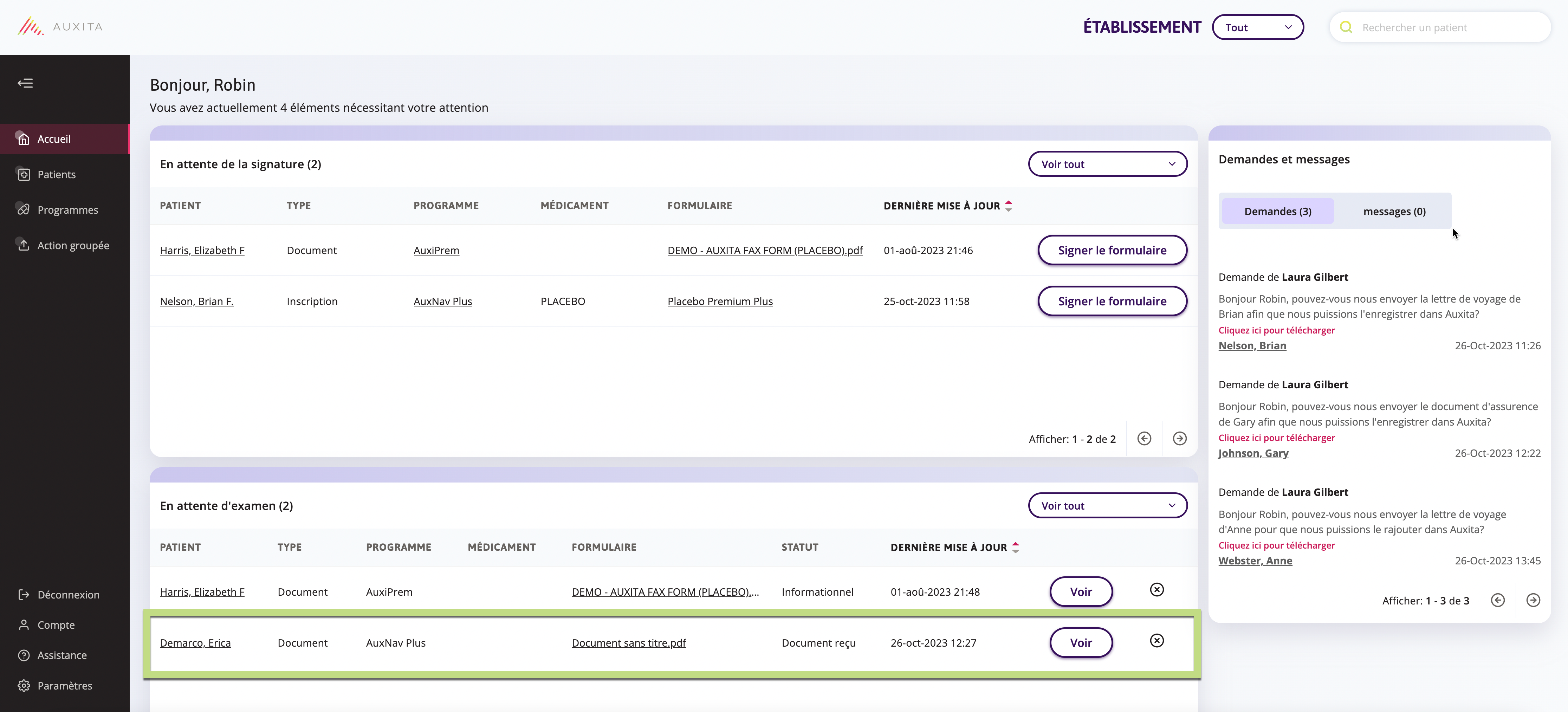1568x712 pixels.
Task: Collapse the sidebar menu icon
Action: point(25,83)
